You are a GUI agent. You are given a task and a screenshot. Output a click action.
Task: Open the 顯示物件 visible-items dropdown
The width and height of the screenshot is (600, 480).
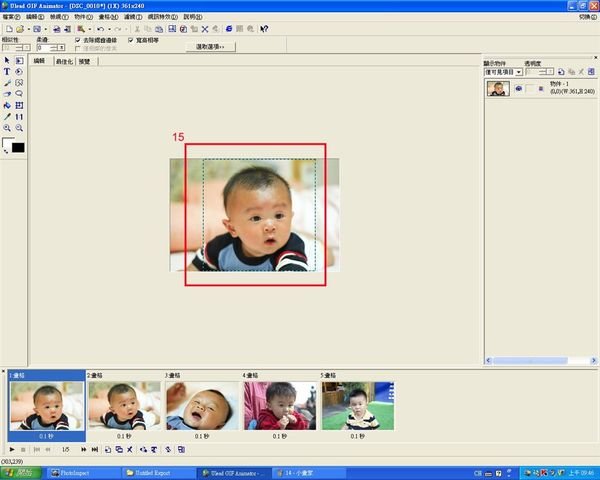click(x=503, y=72)
